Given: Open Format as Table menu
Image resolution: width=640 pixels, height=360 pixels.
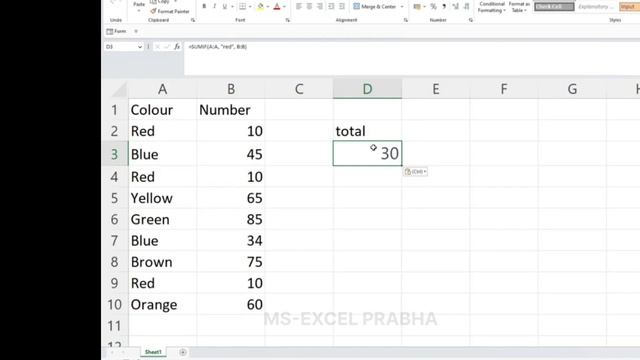Looking at the screenshot, I should (519, 7).
